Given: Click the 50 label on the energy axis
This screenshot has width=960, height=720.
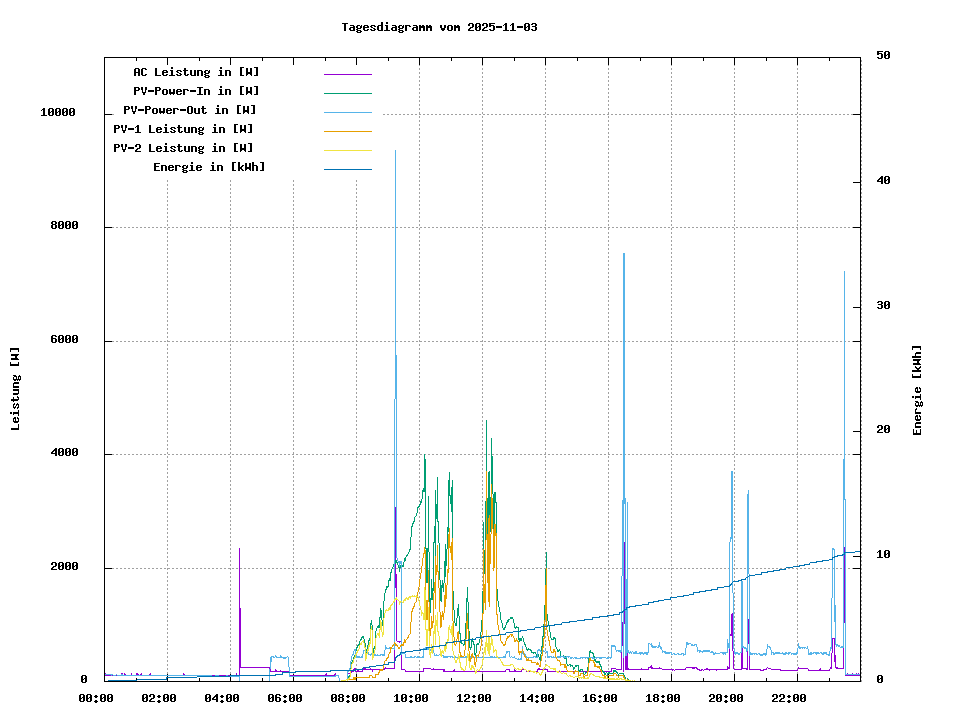Looking at the screenshot, I should point(883,56).
